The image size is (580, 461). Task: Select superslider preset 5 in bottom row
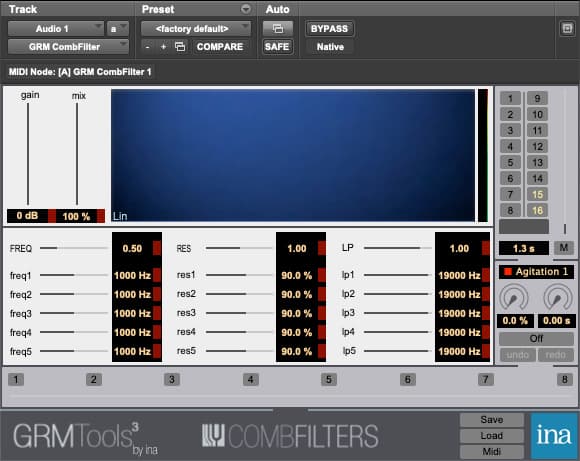click(329, 379)
